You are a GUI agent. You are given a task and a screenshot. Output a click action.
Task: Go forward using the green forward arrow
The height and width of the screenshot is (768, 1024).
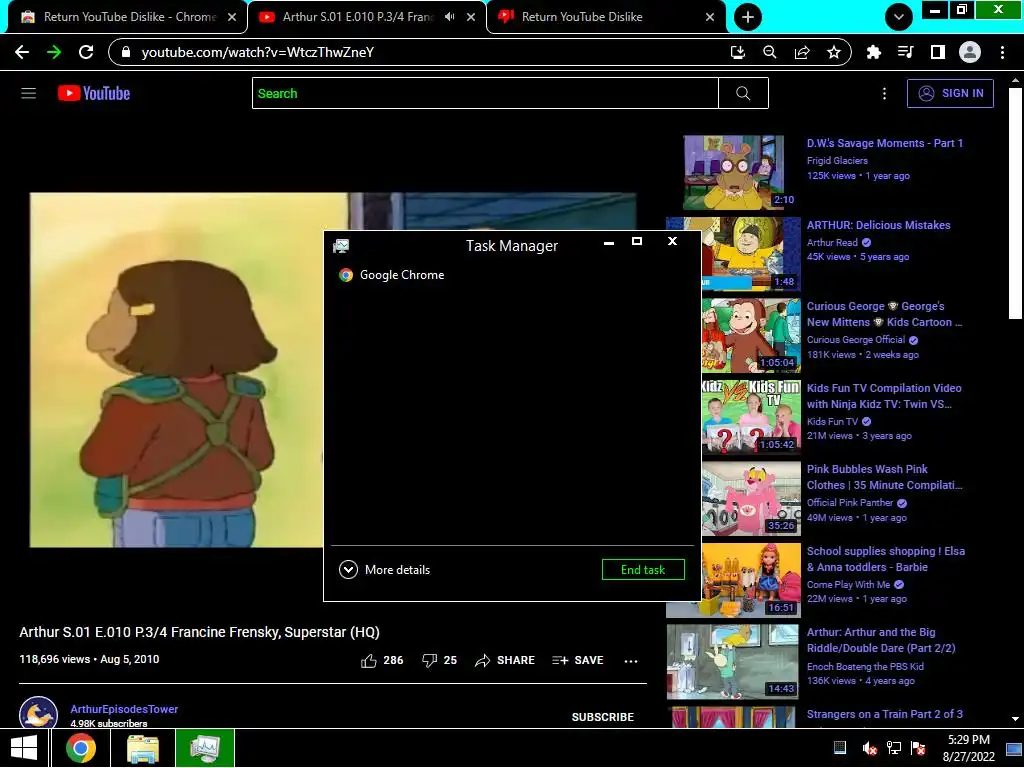[x=54, y=52]
